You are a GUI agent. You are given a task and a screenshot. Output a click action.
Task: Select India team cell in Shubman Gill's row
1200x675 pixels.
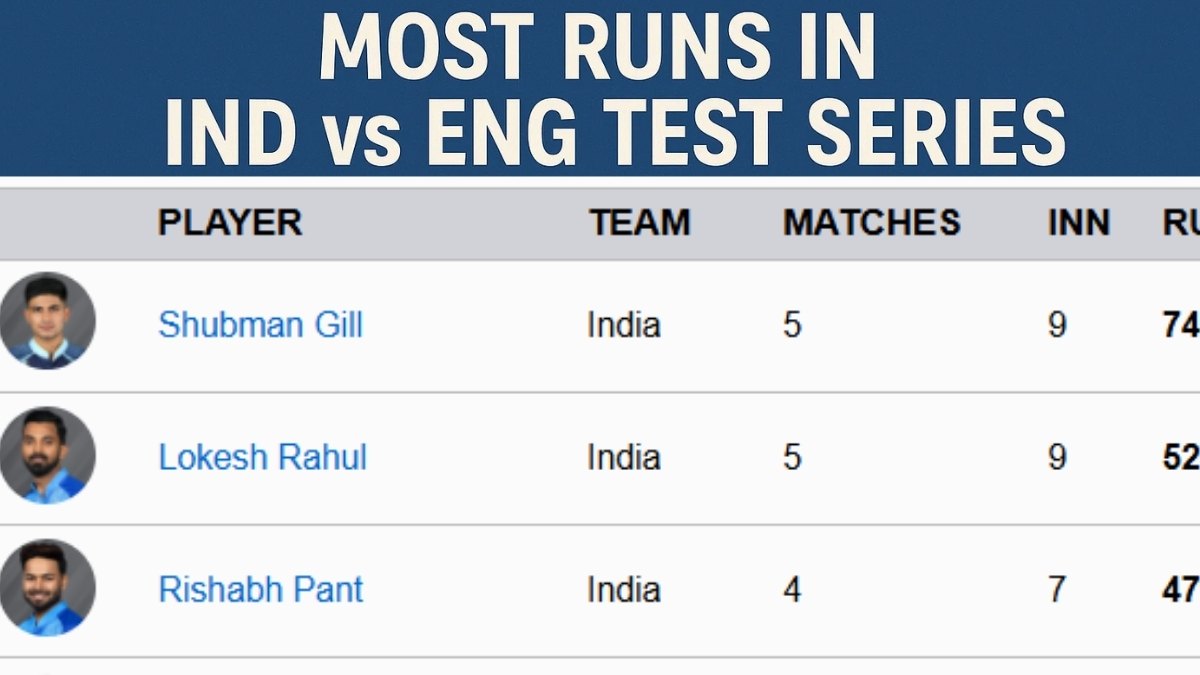(623, 325)
